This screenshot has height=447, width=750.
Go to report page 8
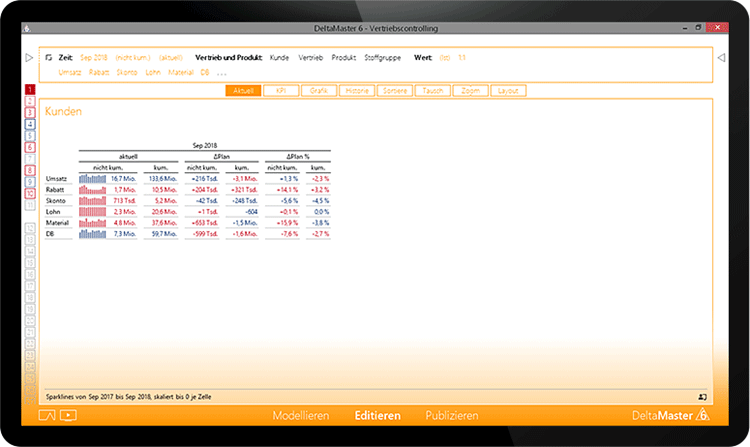click(x=30, y=170)
